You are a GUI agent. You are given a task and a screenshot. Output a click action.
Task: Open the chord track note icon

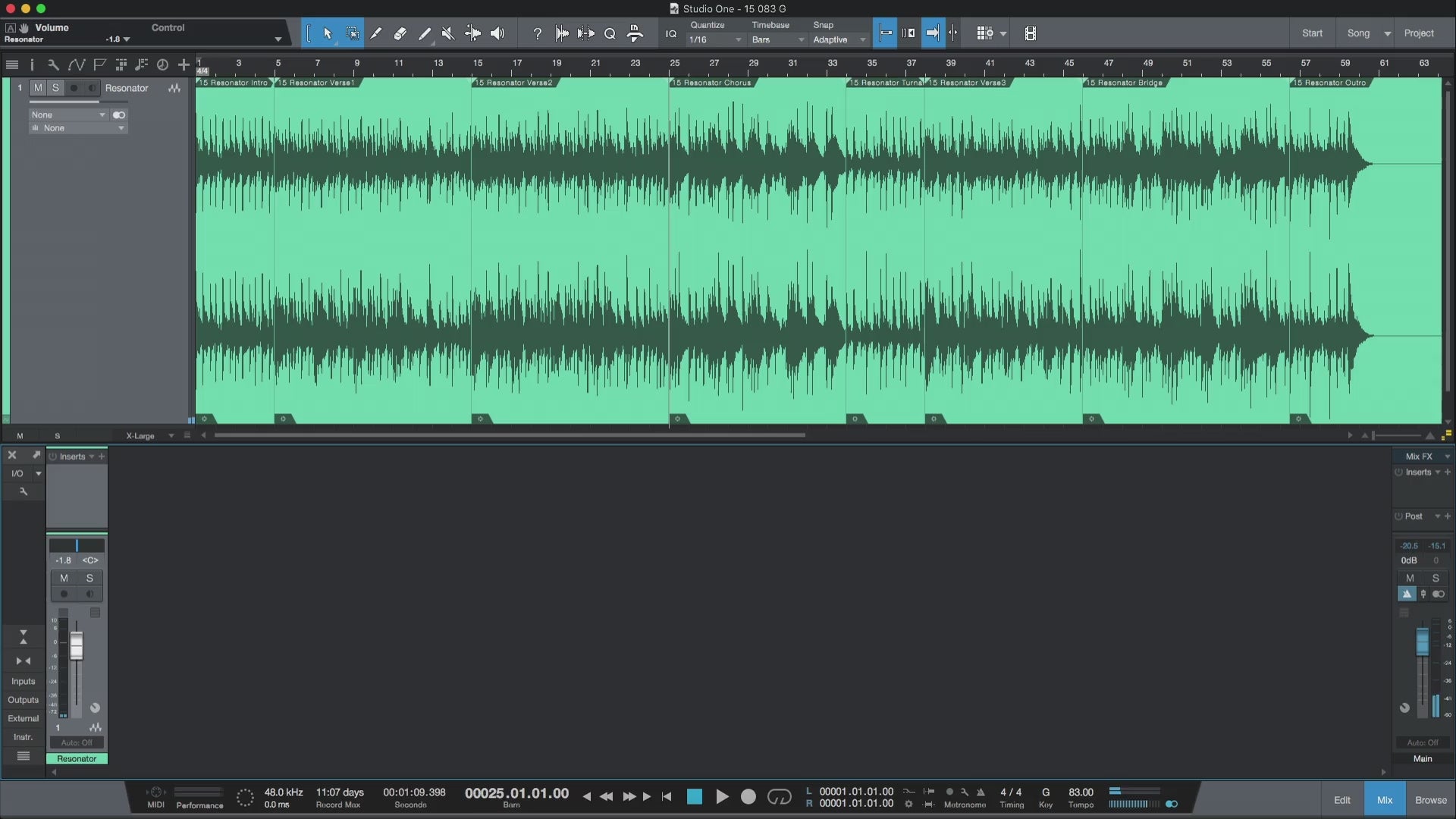pos(142,65)
